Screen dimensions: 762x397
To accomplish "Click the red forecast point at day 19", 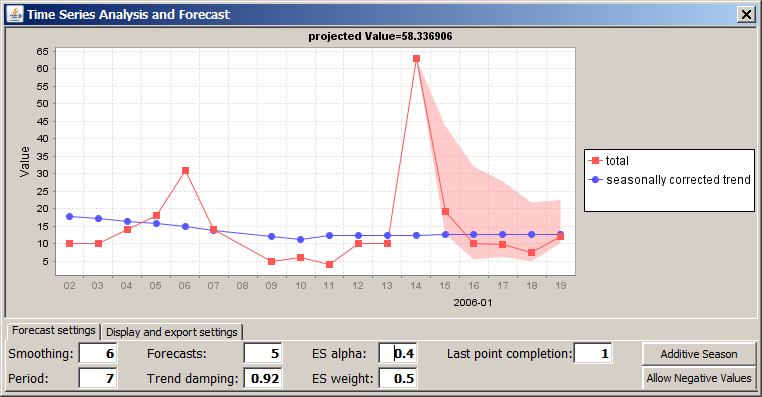I will point(560,236).
